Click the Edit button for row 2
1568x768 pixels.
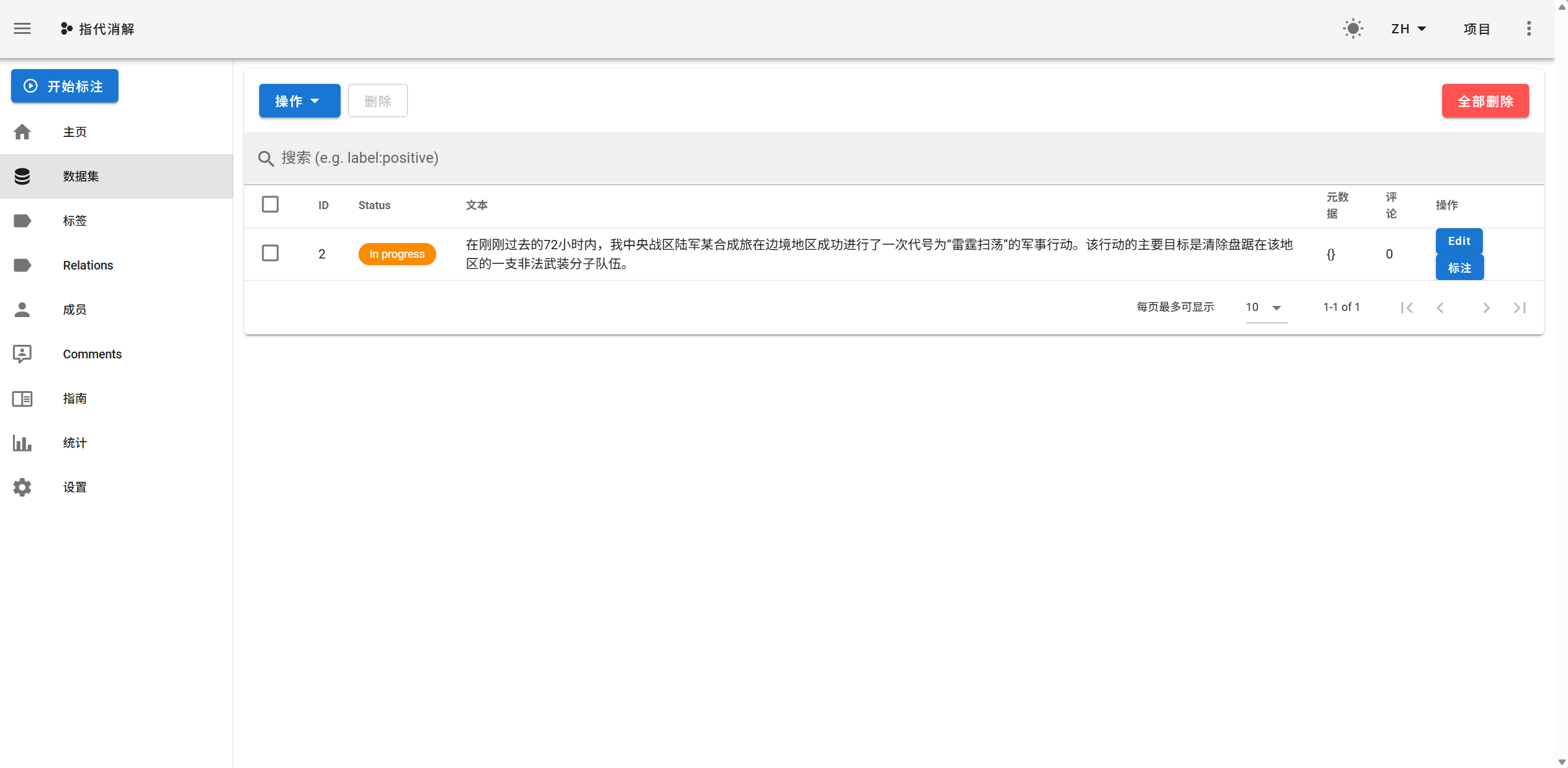(1458, 241)
